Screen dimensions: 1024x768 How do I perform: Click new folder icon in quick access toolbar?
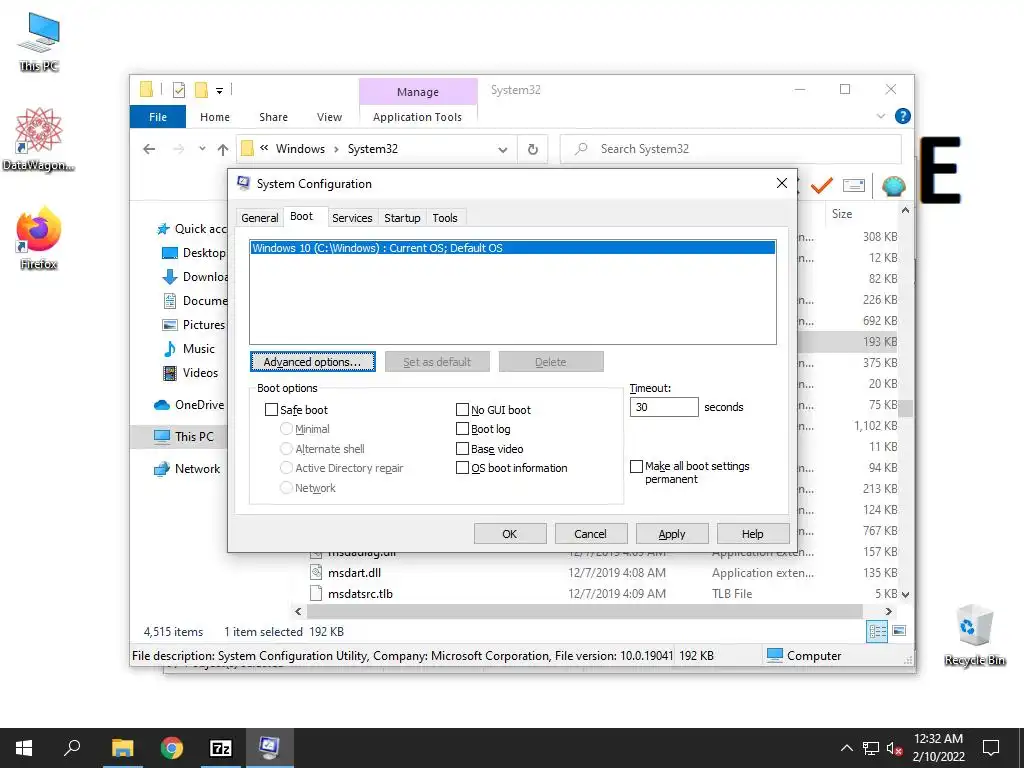(x=202, y=89)
